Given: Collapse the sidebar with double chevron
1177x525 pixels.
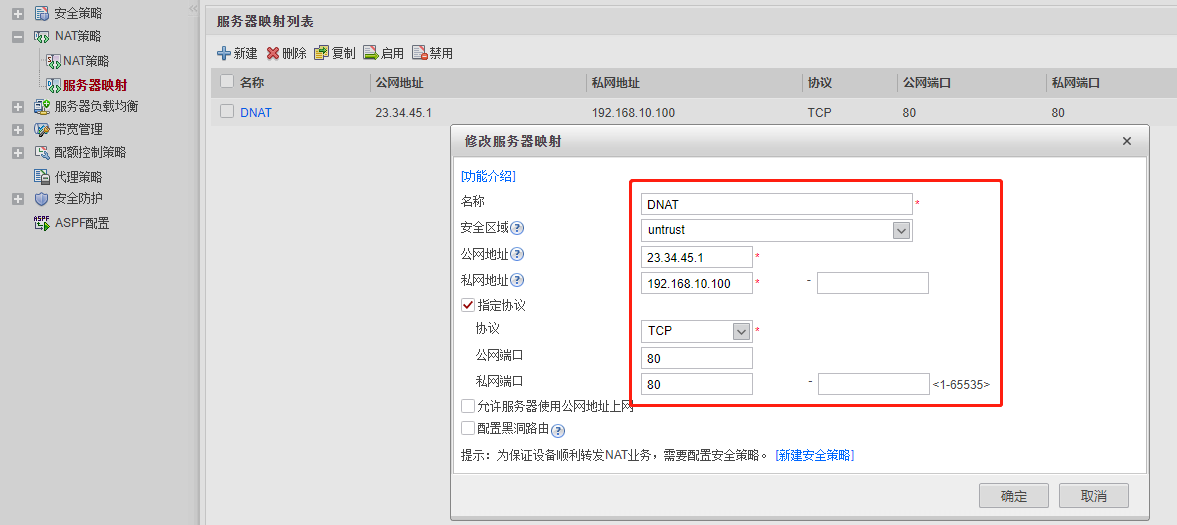Looking at the screenshot, I should tap(193, 8).
